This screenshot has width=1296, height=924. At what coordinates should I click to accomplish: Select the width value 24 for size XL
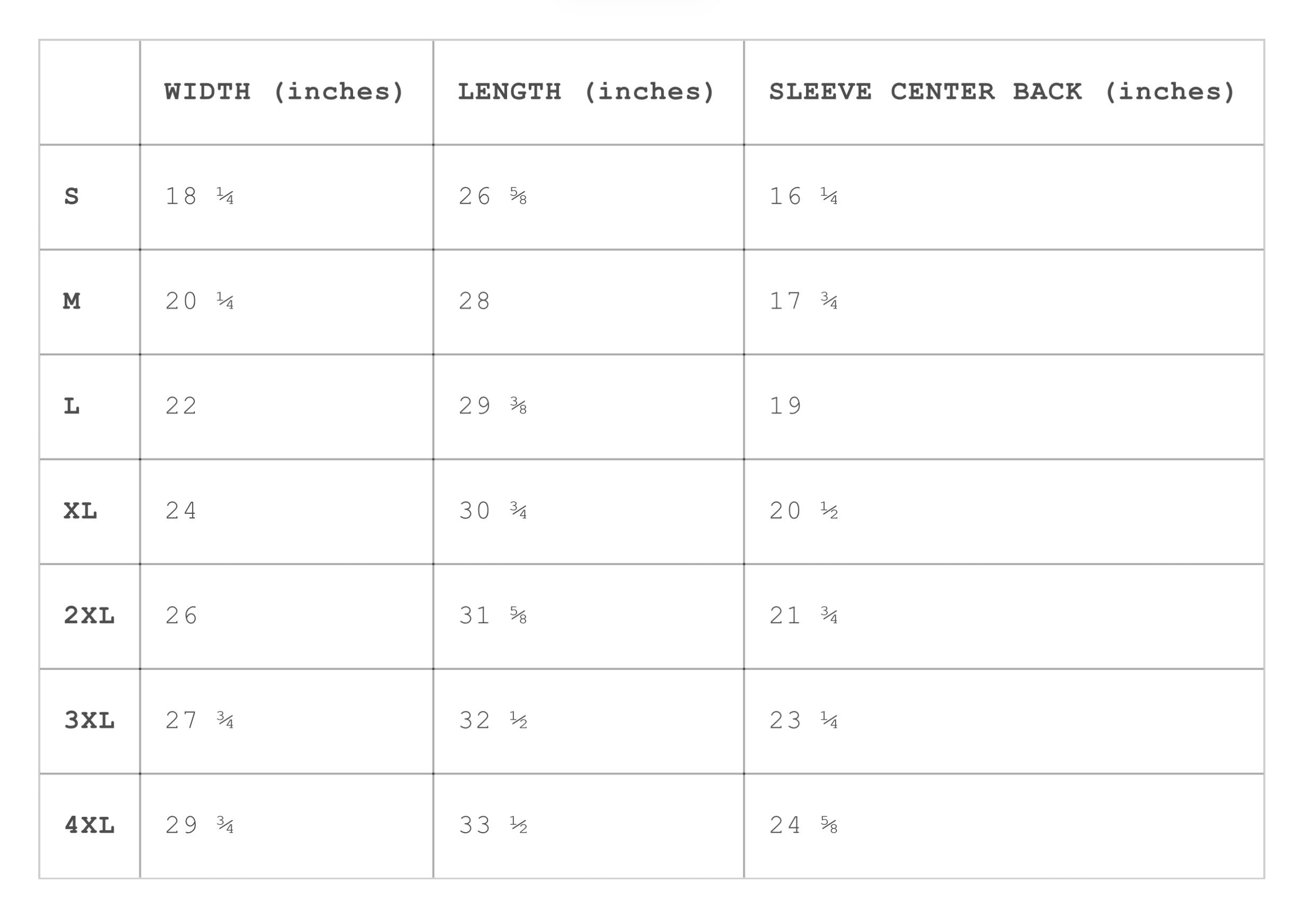point(181,512)
